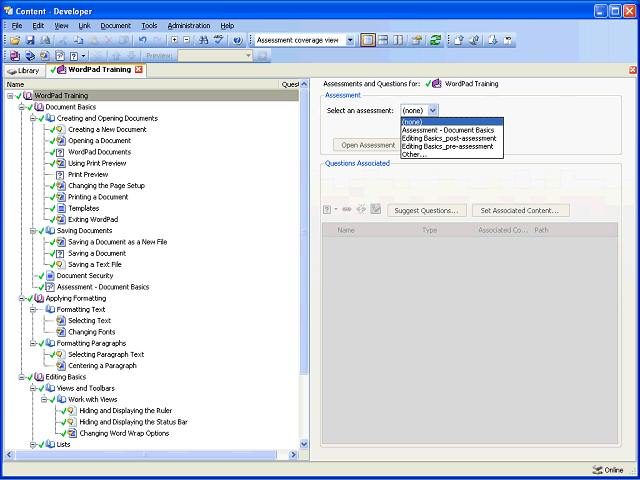Click the Collapse all minus icon

187,40
